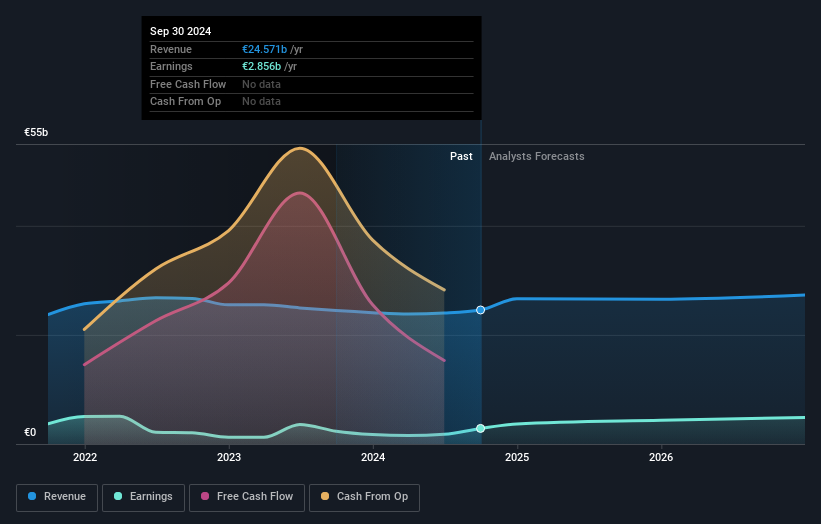821x524 pixels.
Task: Click the blue Revenue legend dot
Action: (x=32, y=496)
